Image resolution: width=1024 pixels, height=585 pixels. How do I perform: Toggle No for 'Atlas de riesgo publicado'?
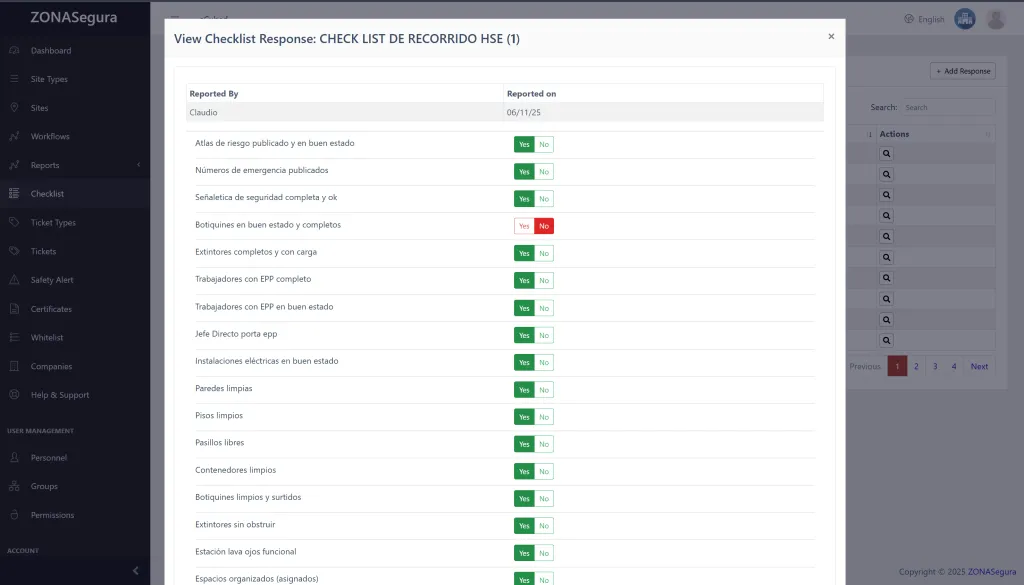(x=544, y=144)
